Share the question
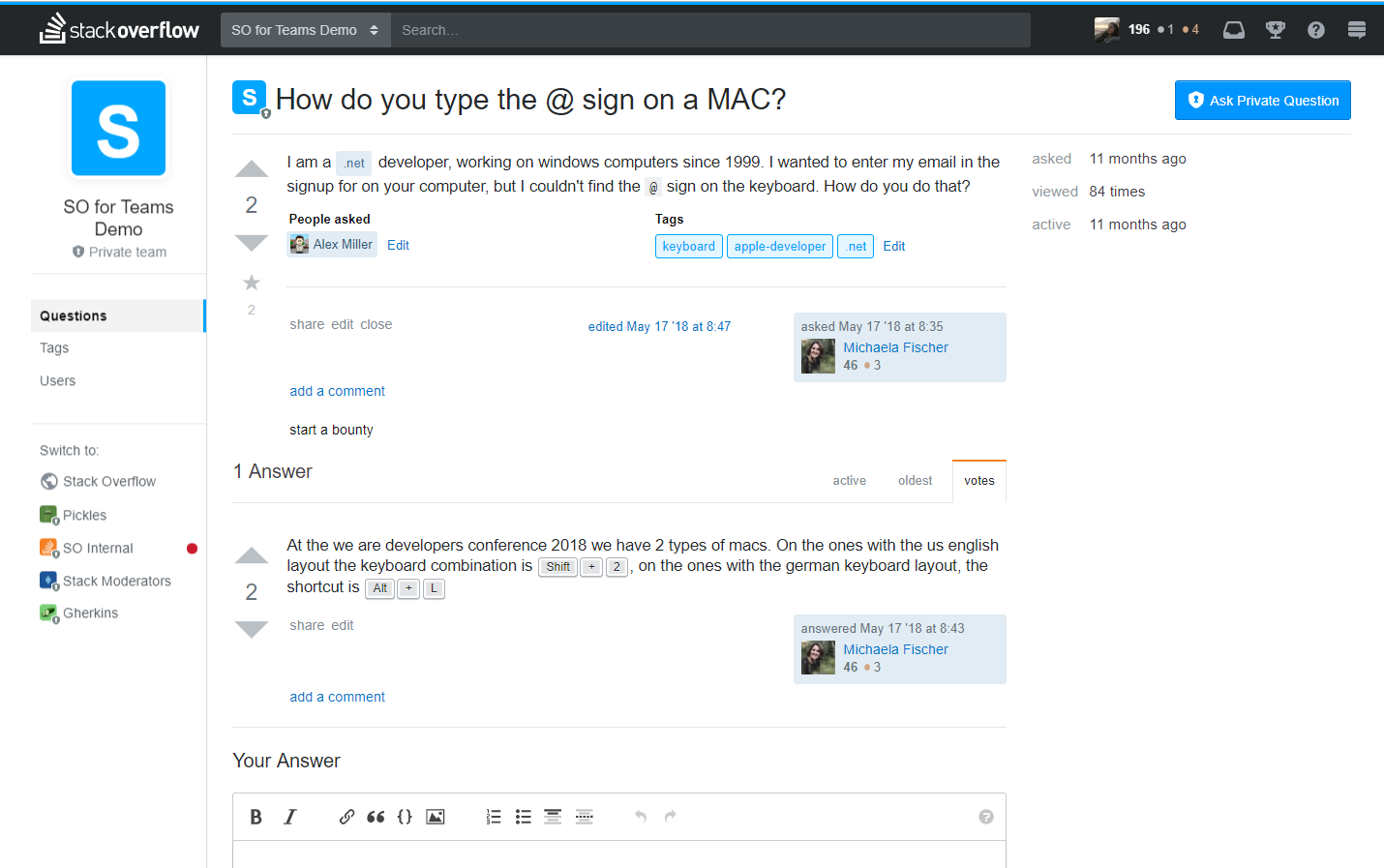Screen dimensions: 1384x868 click(307, 325)
